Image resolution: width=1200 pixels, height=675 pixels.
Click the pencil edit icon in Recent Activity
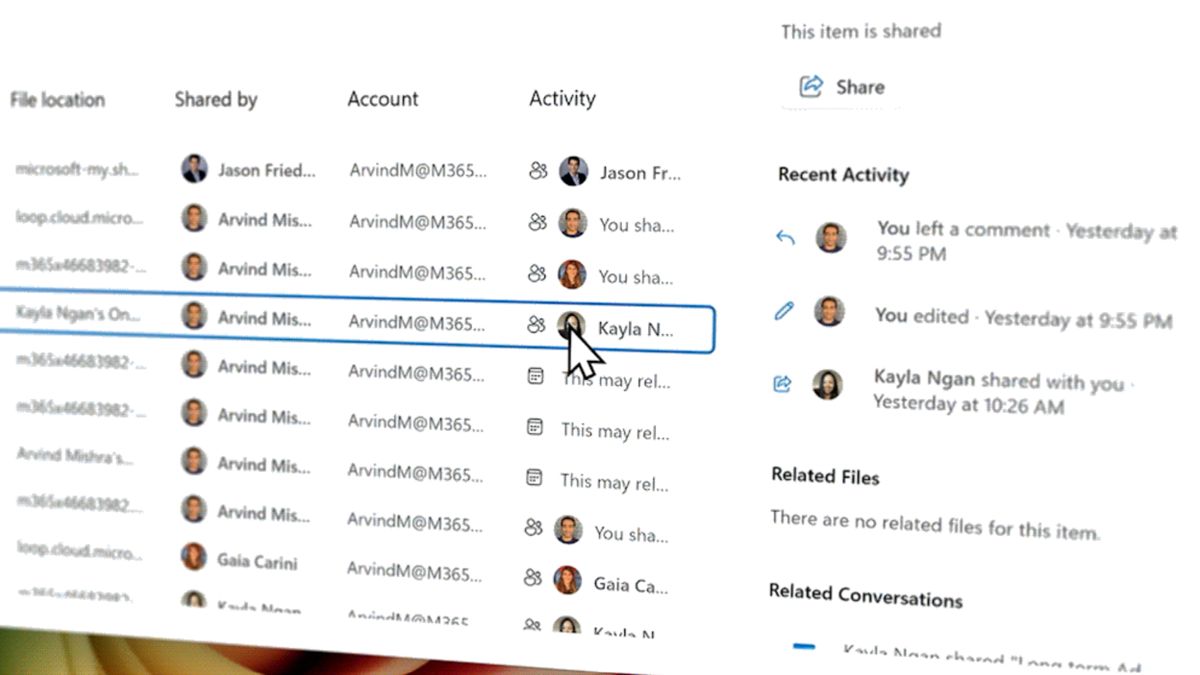[x=785, y=311]
